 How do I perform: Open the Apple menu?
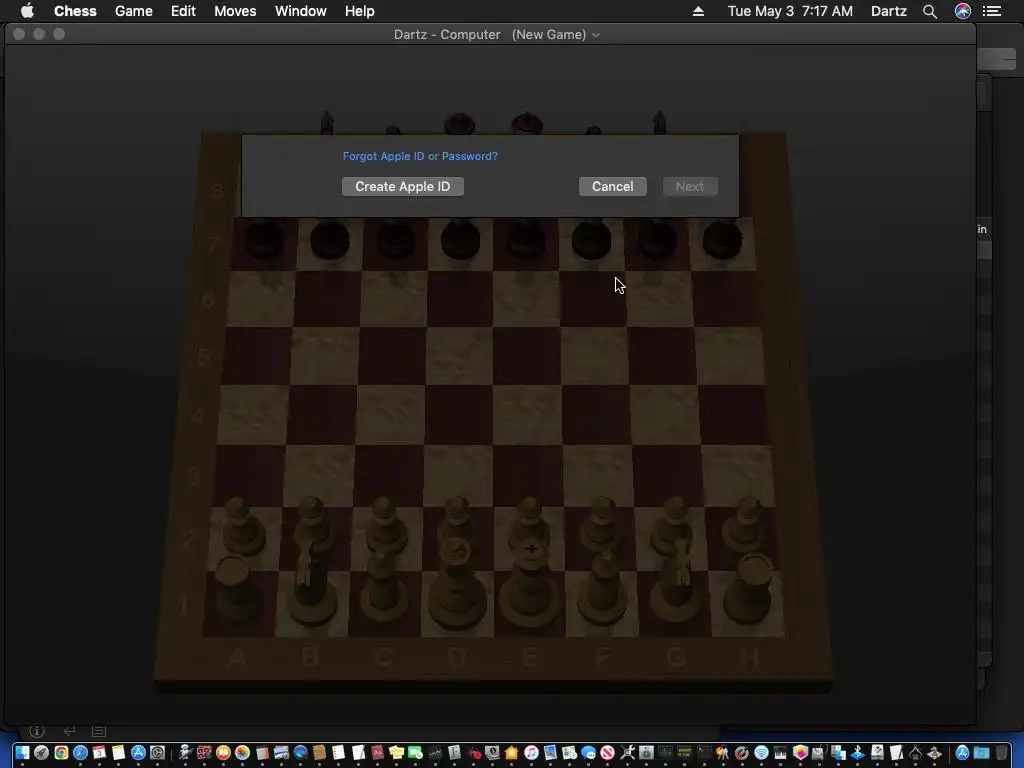pyautogui.click(x=27, y=11)
